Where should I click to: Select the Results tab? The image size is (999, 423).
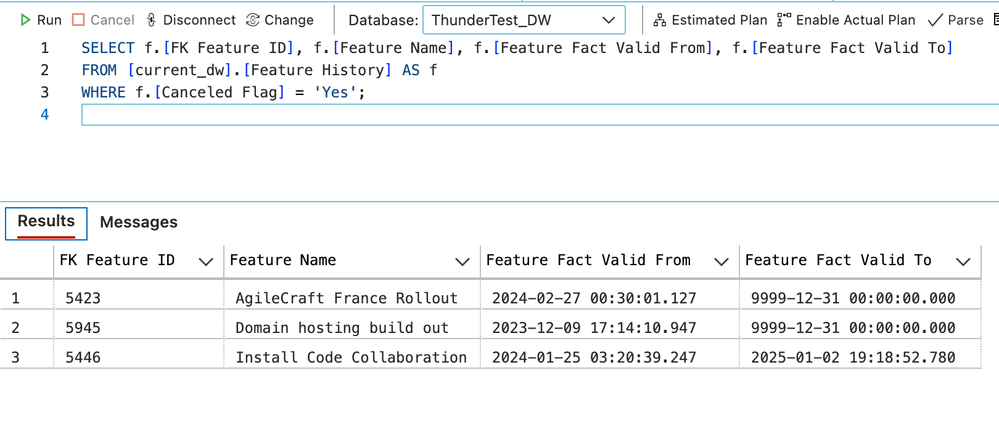click(46, 222)
